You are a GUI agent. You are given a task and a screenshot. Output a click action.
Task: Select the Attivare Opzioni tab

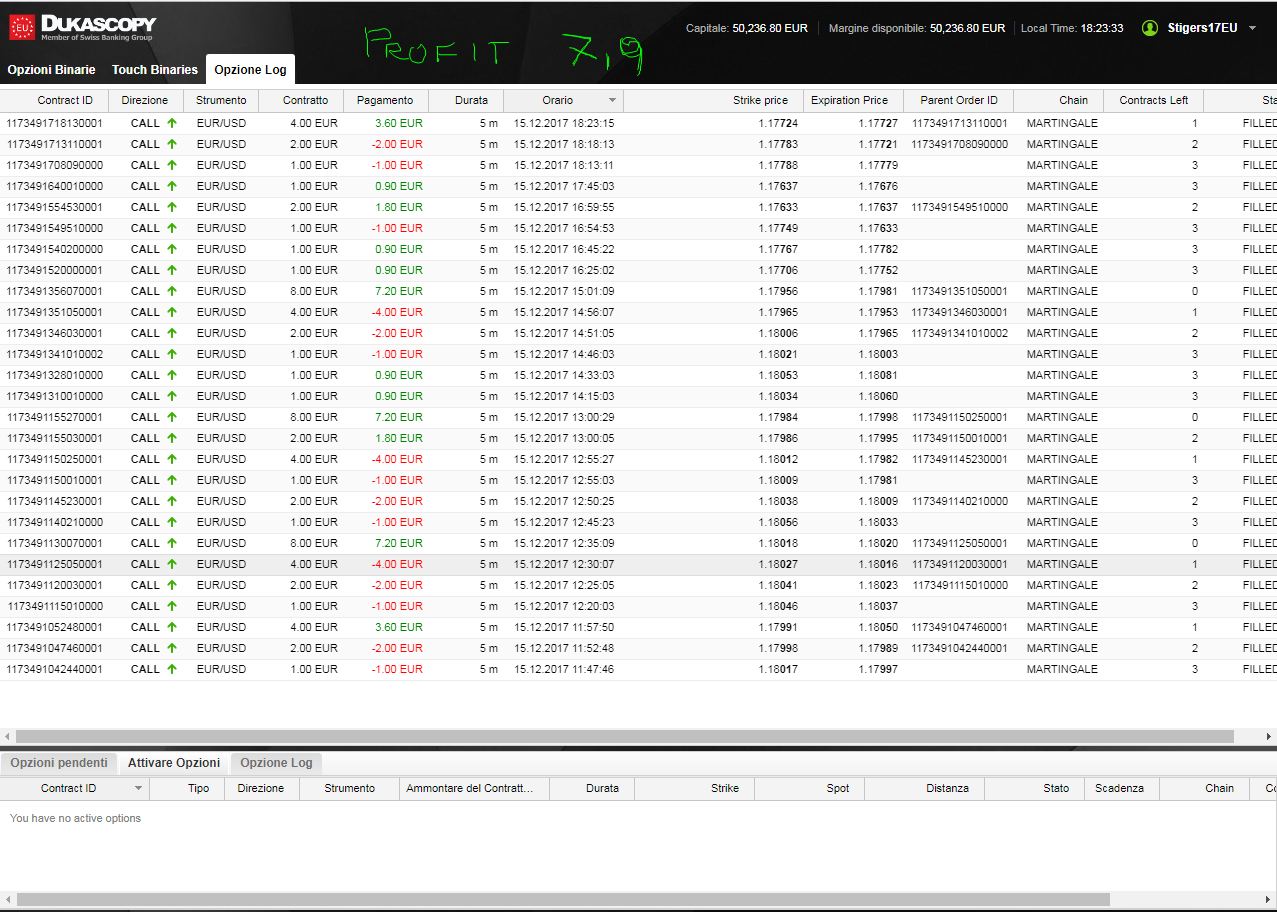[174, 763]
